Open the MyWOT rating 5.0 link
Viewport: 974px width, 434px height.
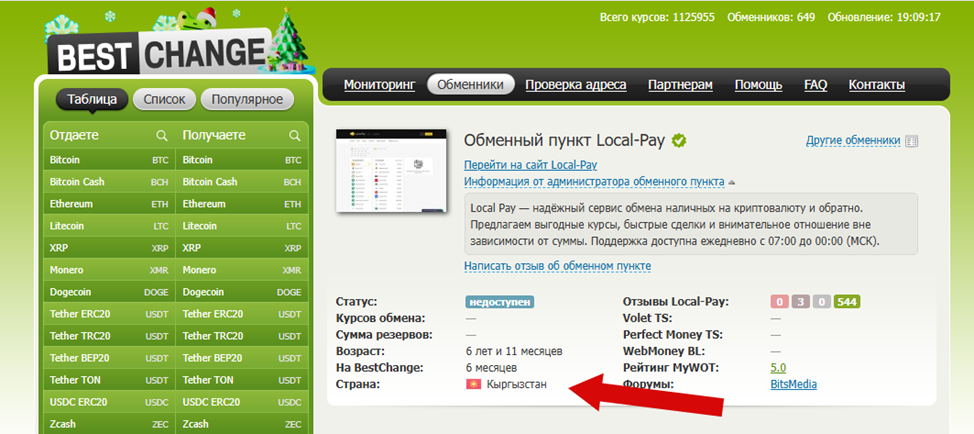coord(778,368)
